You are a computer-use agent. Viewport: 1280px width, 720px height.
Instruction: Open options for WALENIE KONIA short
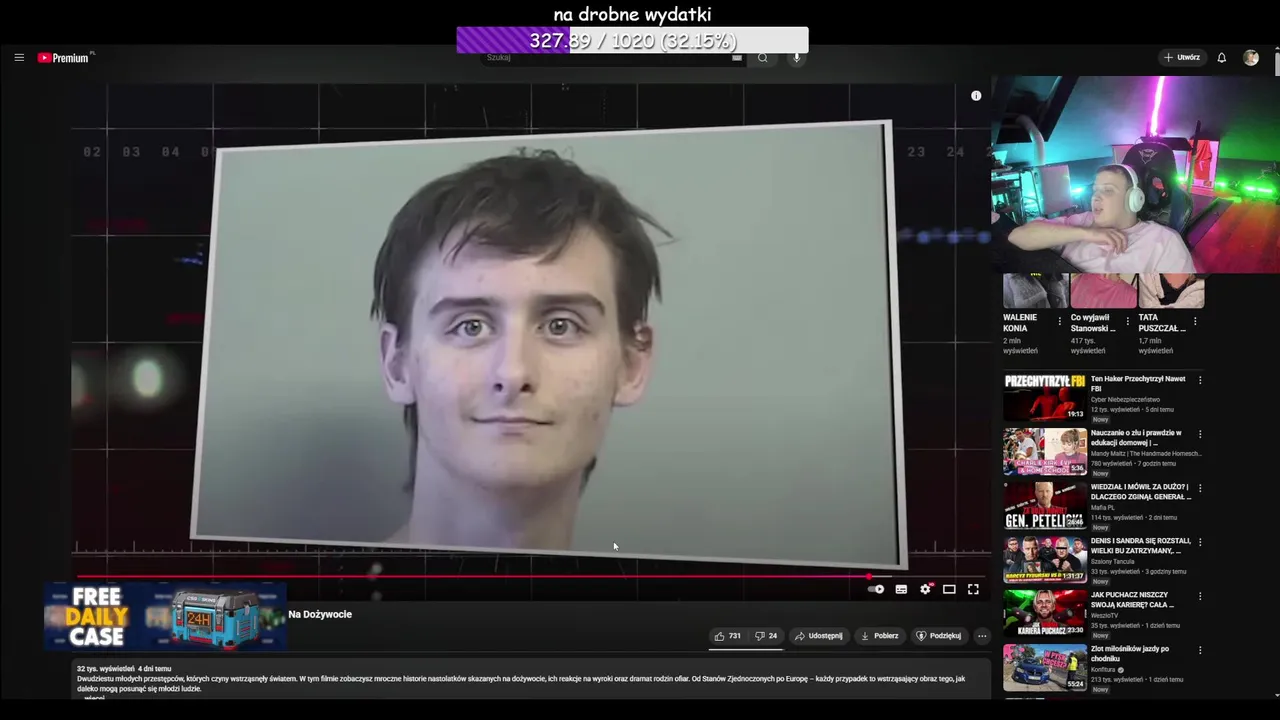click(x=1060, y=322)
